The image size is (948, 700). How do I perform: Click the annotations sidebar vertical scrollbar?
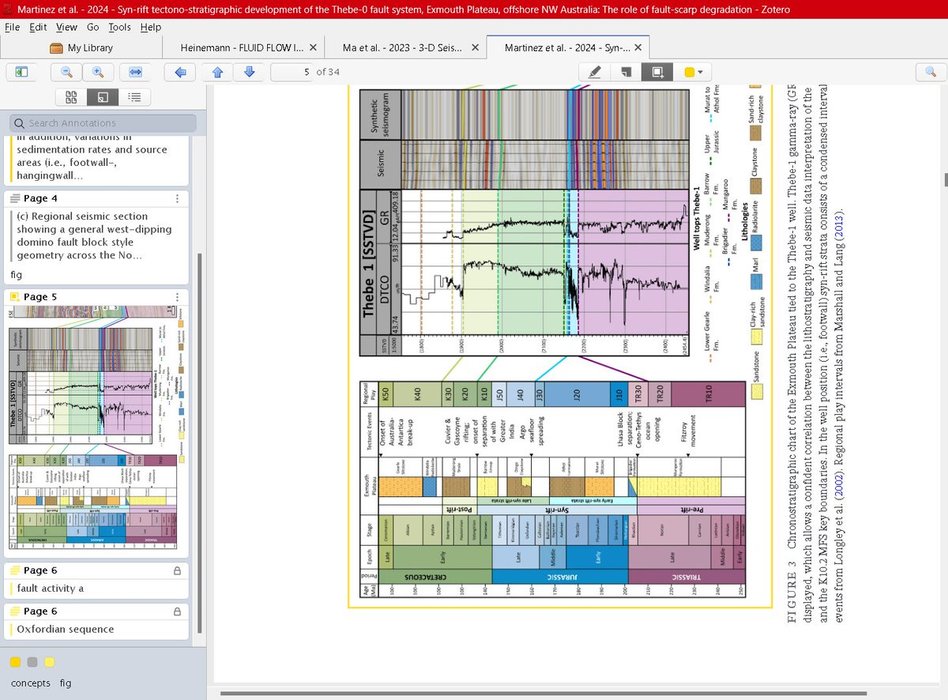coord(200,443)
